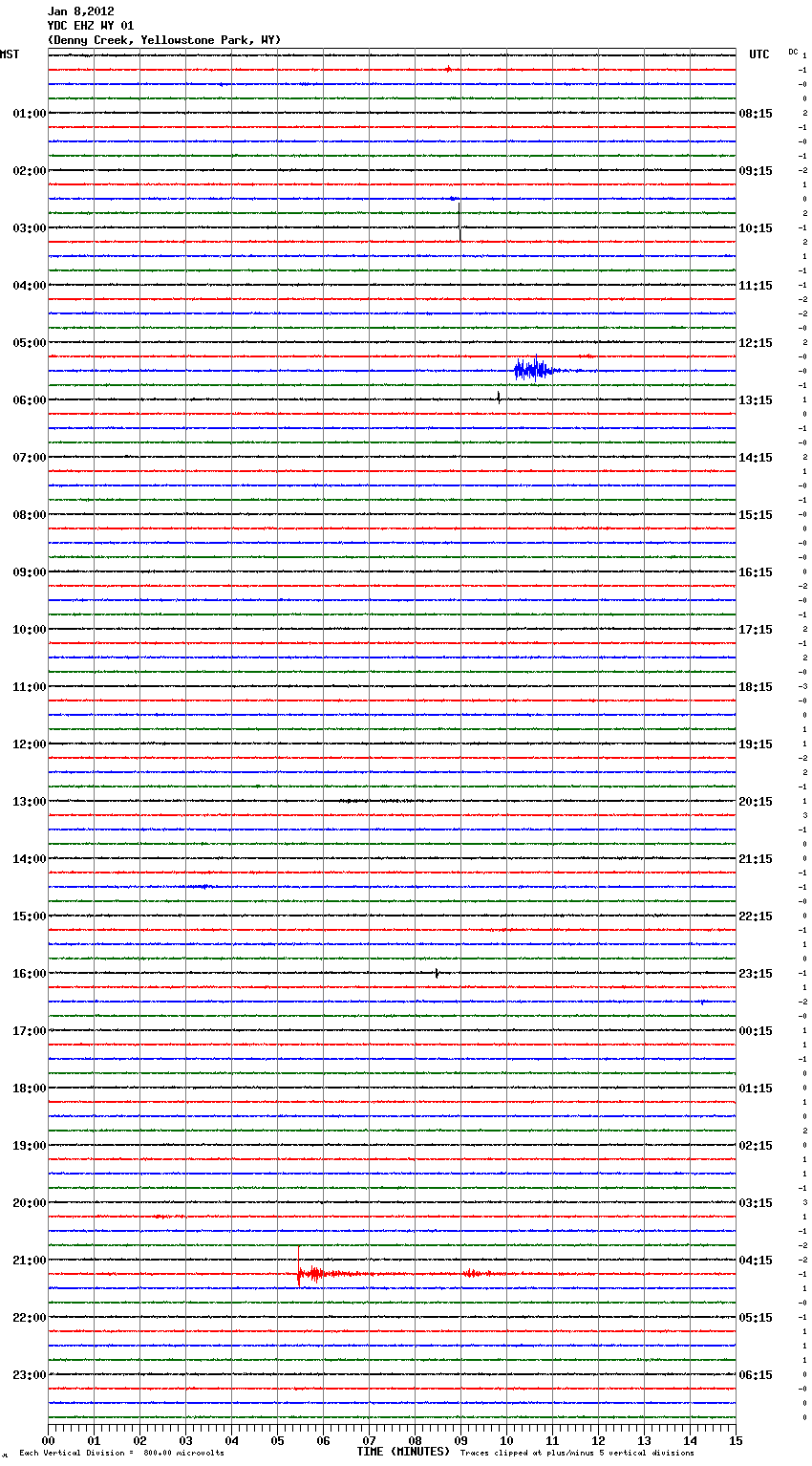Select the 07:00 MST time label

coord(30,458)
